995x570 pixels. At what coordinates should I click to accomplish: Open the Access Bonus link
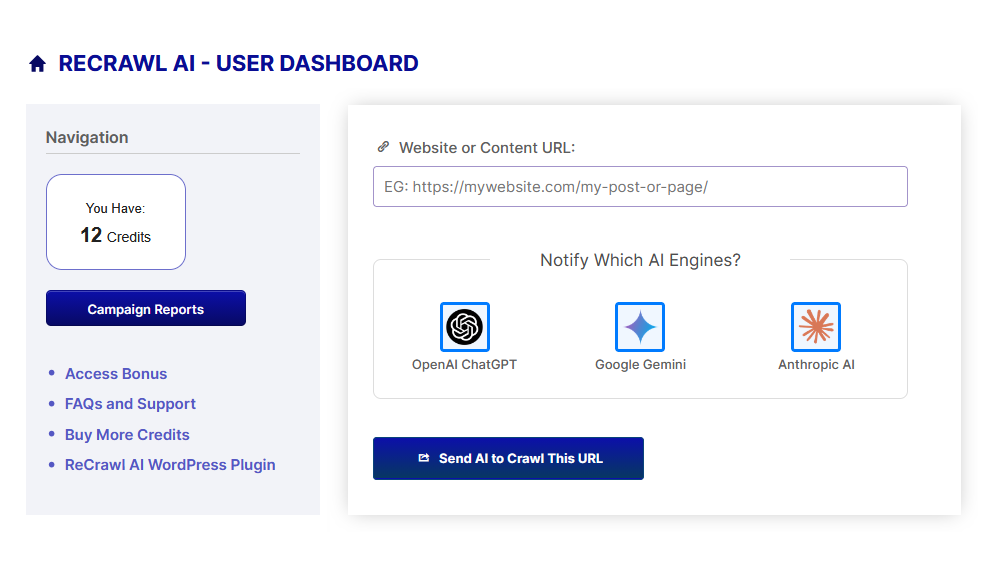tap(116, 374)
